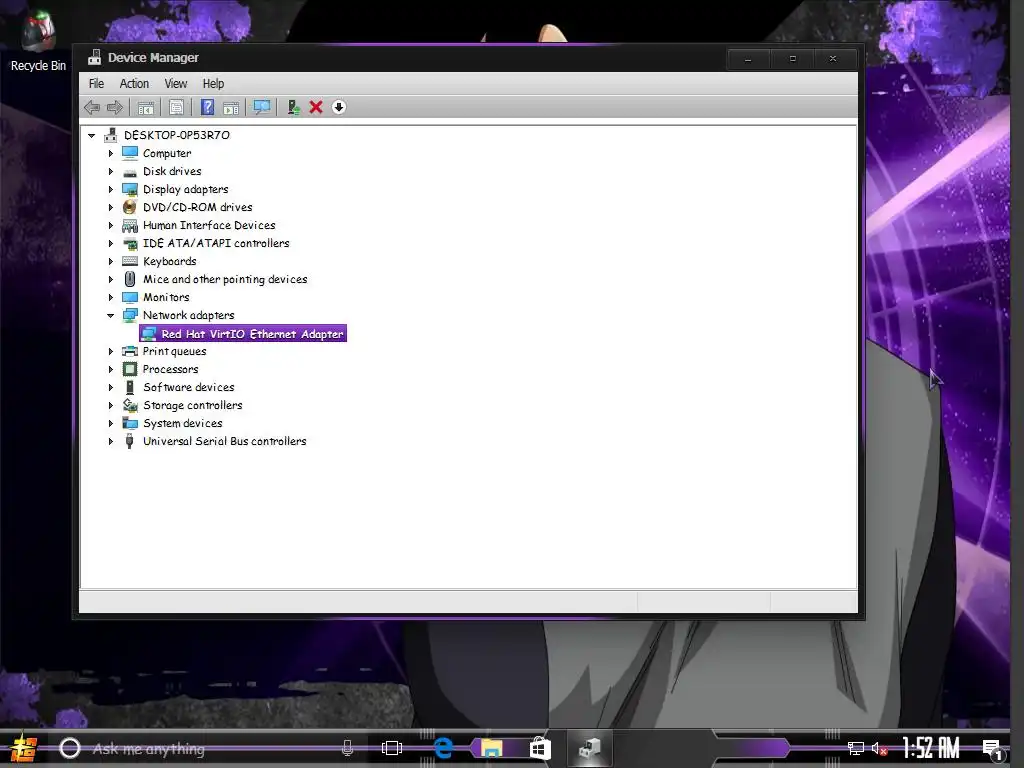Open the Action menu
Viewport: 1024px width, 768px height.
(x=134, y=84)
